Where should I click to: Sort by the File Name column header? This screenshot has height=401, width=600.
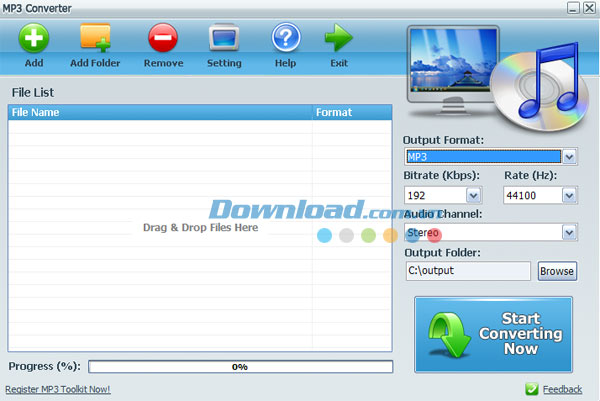[x=160, y=112]
